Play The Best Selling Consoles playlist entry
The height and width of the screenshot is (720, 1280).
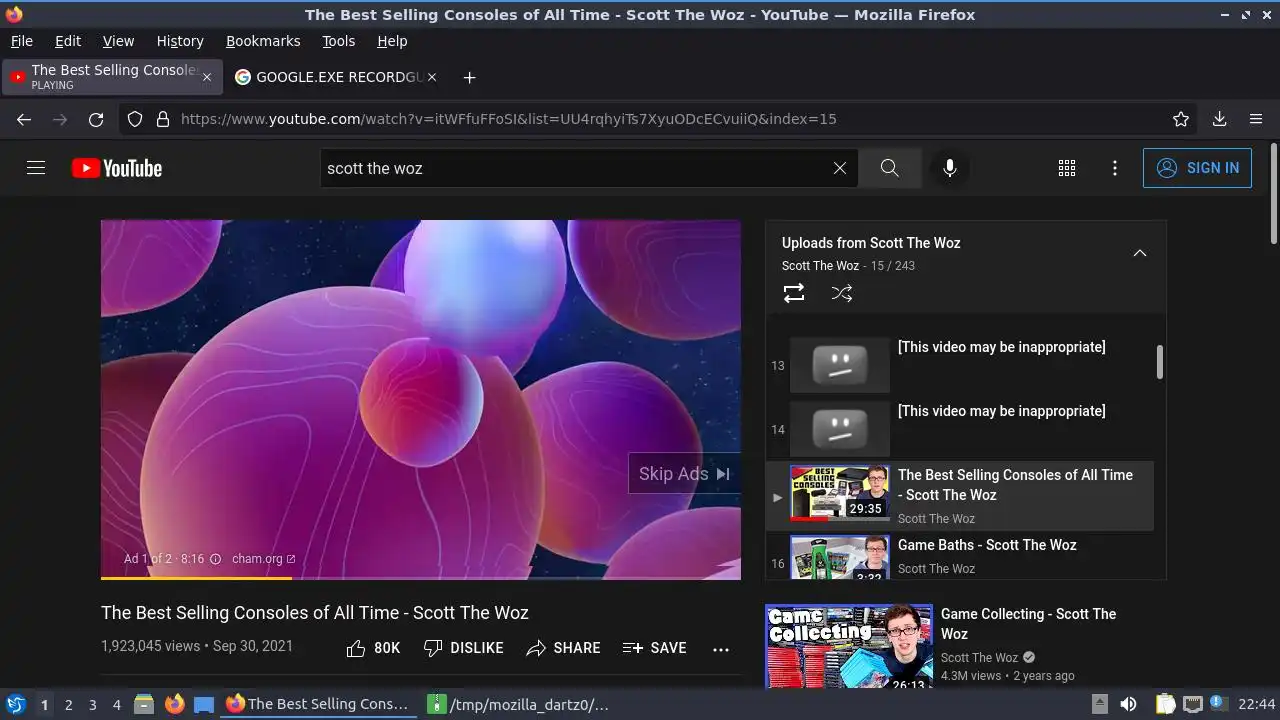tap(960, 496)
